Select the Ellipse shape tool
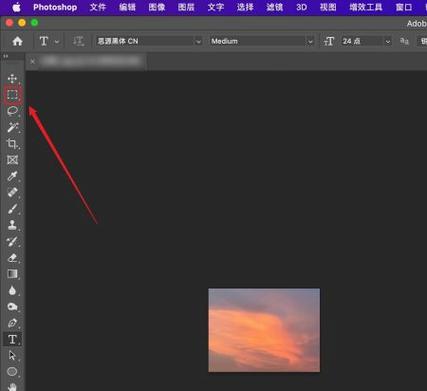The image size is (427, 391). pyautogui.click(x=12, y=371)
